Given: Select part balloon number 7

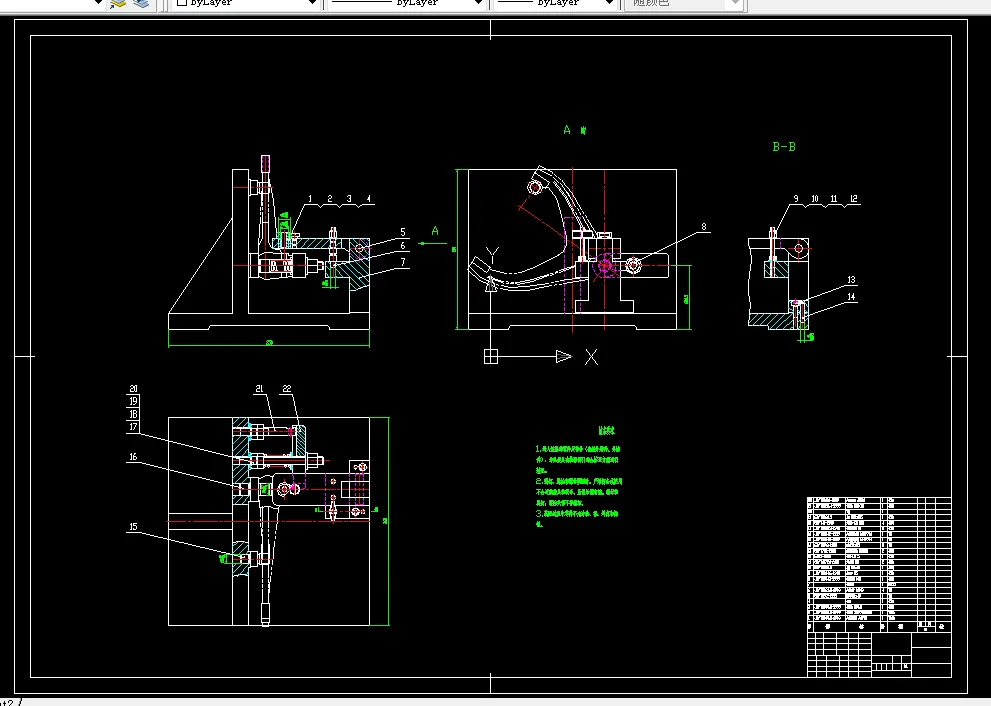Looking at the screenshot, I should point(403,262).
